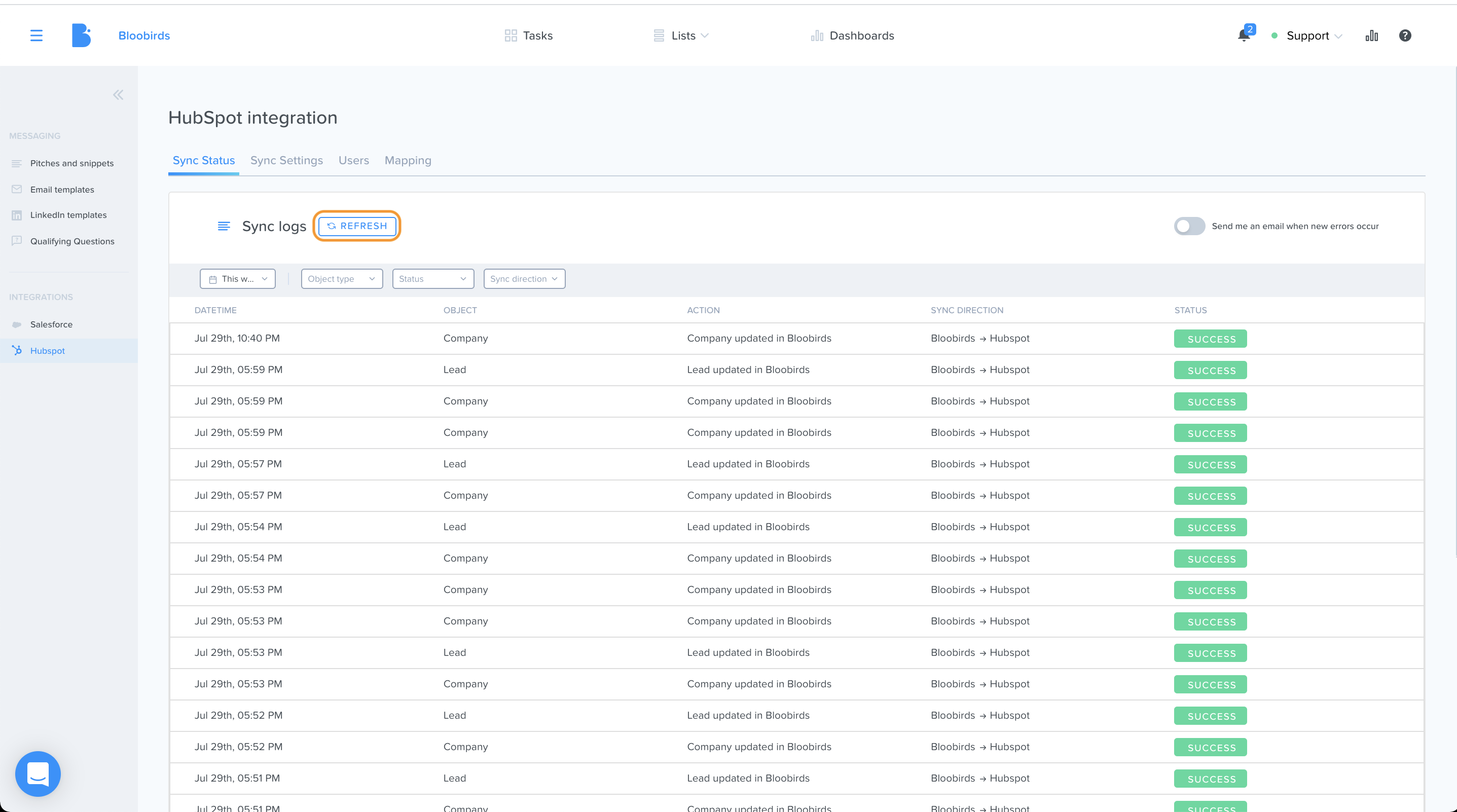Screen dimensions: 1457x812
Task: Click the Bloobirds logo icon
Action: pos(81,35)
